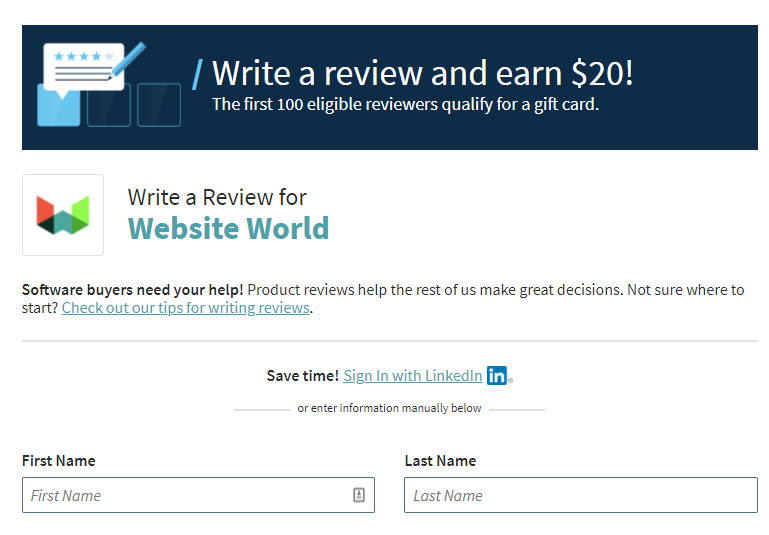The image size is (769, 535).
Task: Open the tips for writing reviews link
Action: pyautogui.click(x=186, y=308)
